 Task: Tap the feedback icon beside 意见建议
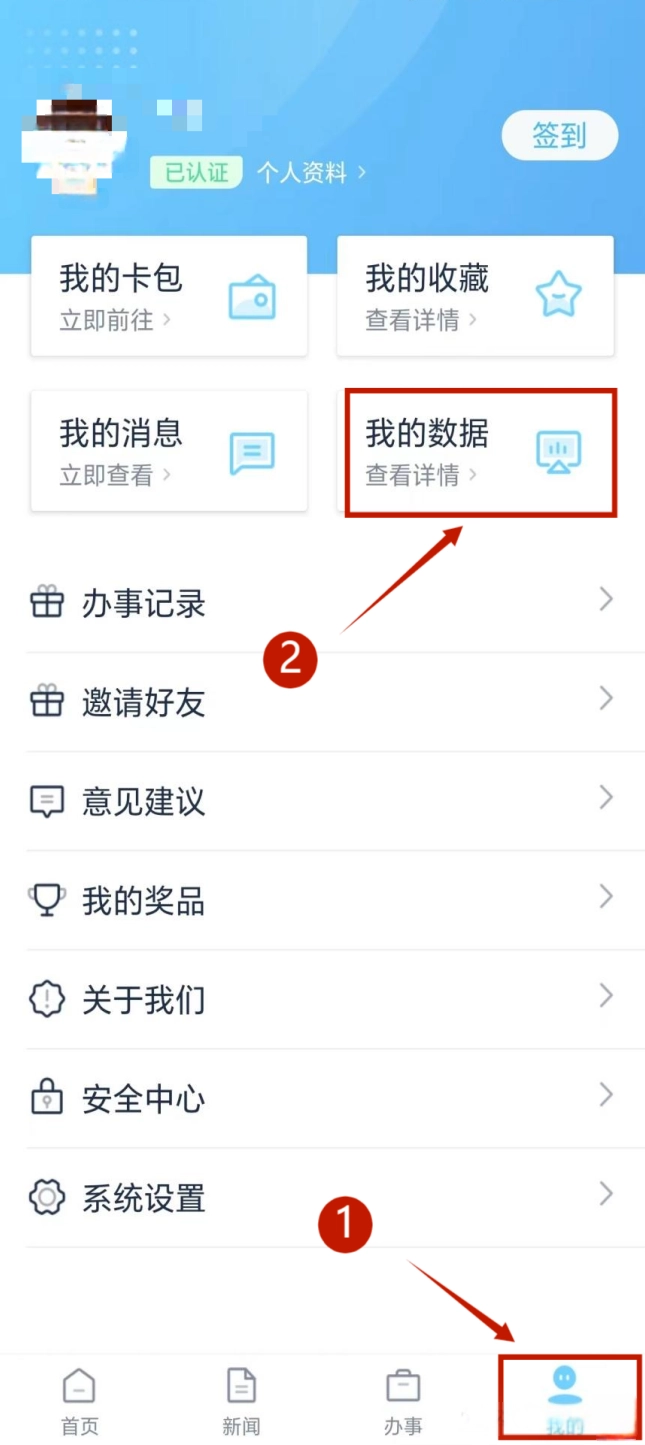pos(47,802)
